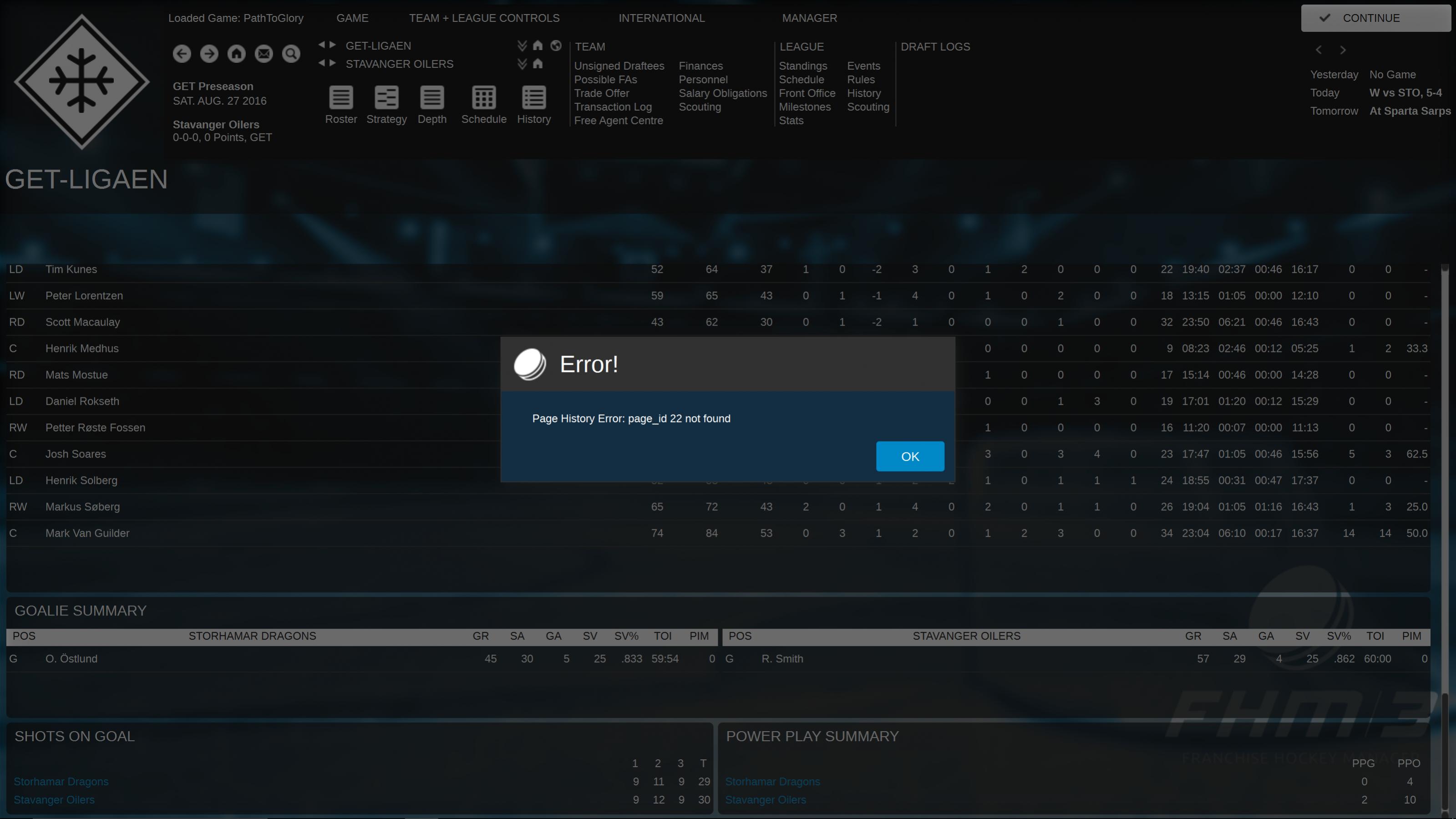This screenshot has height=819, width=1456.
Task: Expand the Stavanger Oilers double-chevron dropdown
Action: [522, 64]
